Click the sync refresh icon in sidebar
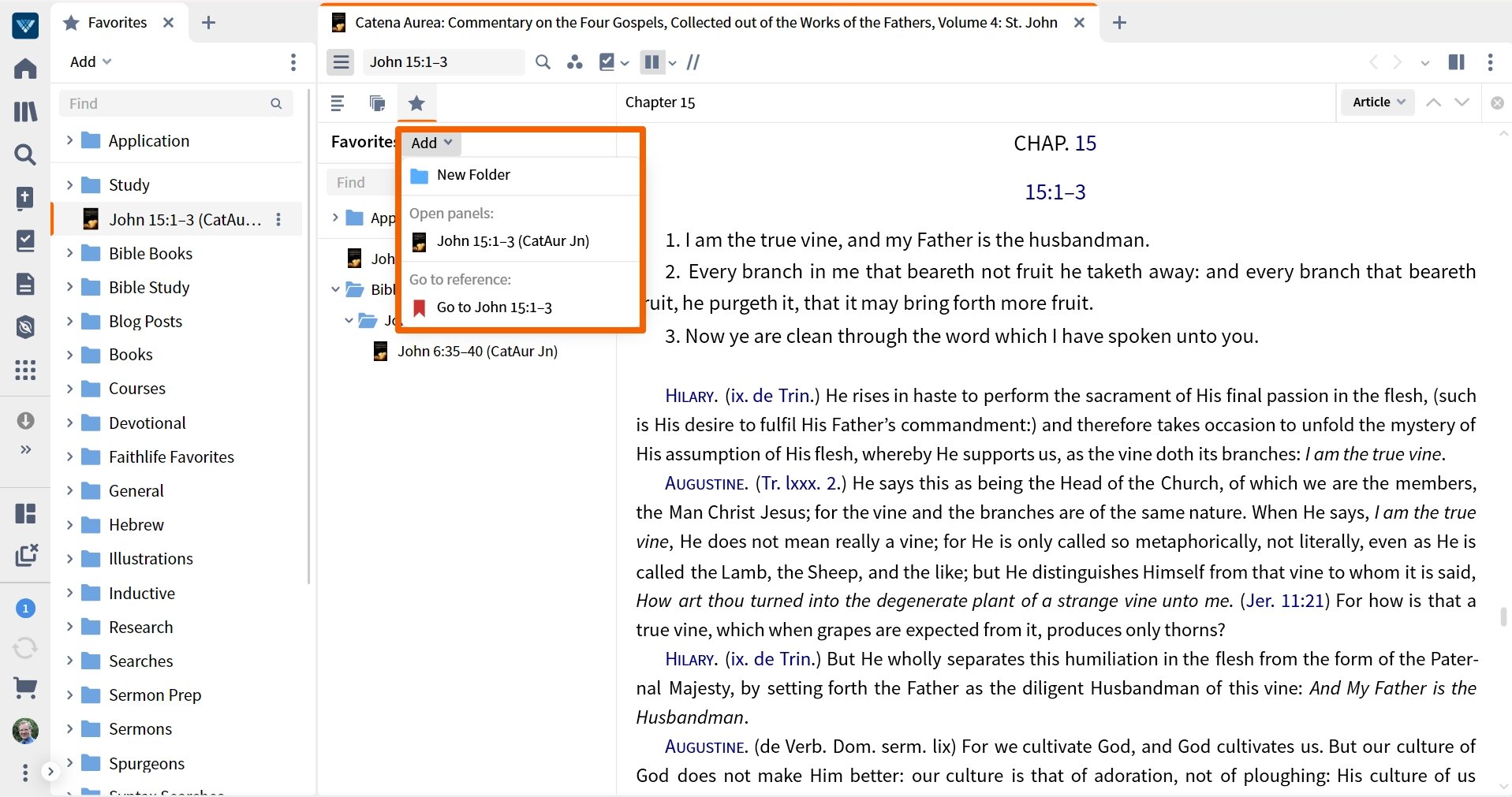1512x797 pixels. (x=25, y=648)
